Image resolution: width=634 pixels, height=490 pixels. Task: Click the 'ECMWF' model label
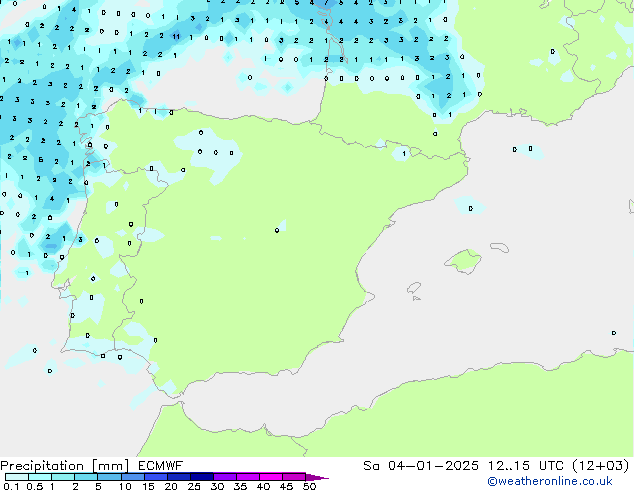(x=161, y=466)
